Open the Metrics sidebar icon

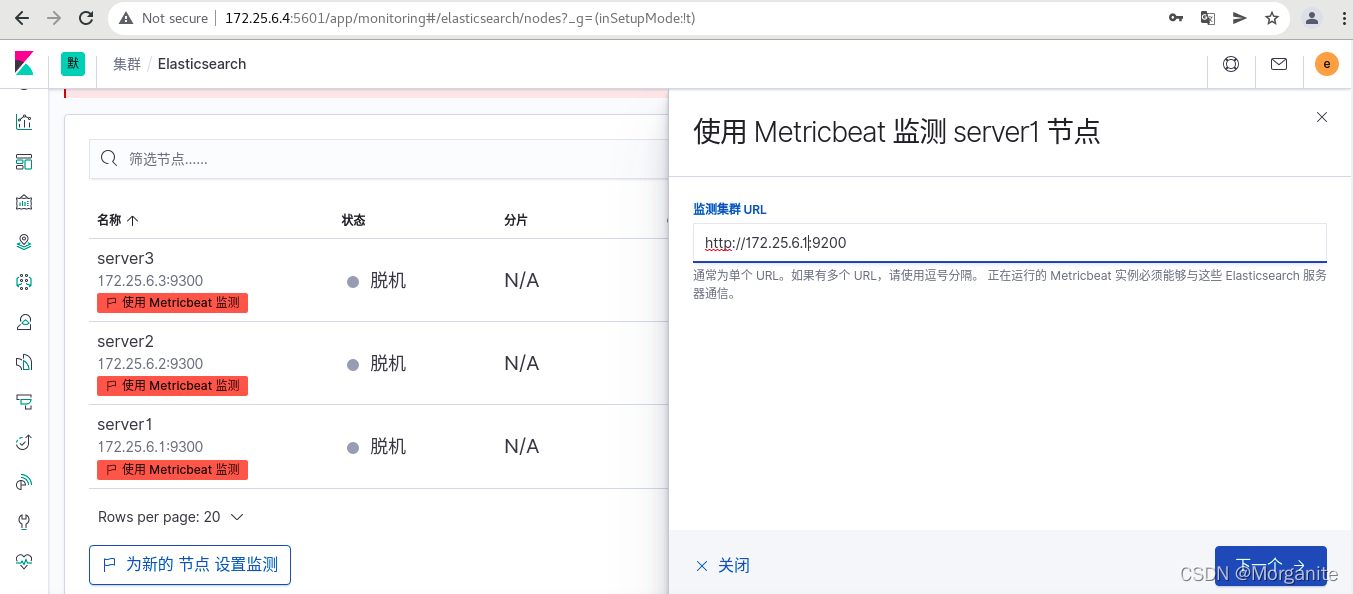pyautogui.click(x=24, y=322)
